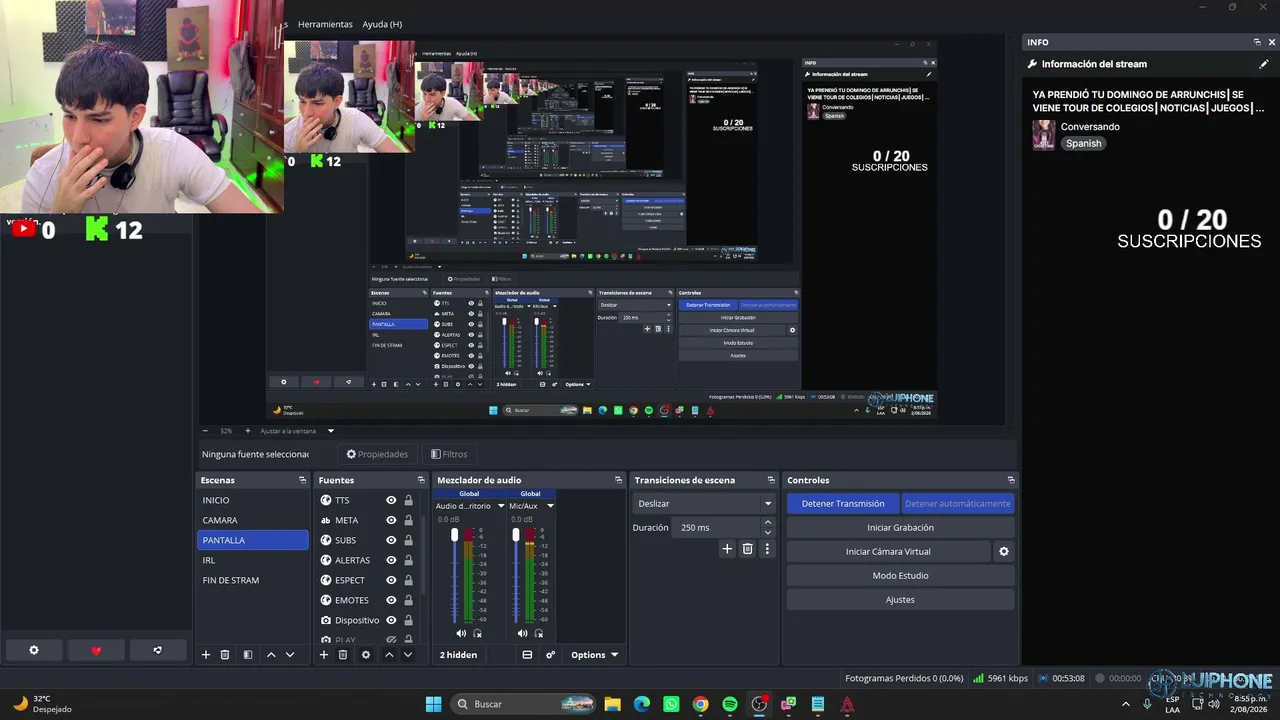The image size is (1280, 720).
Task: Toggle the lock on META source
Action: pos(408,520)
